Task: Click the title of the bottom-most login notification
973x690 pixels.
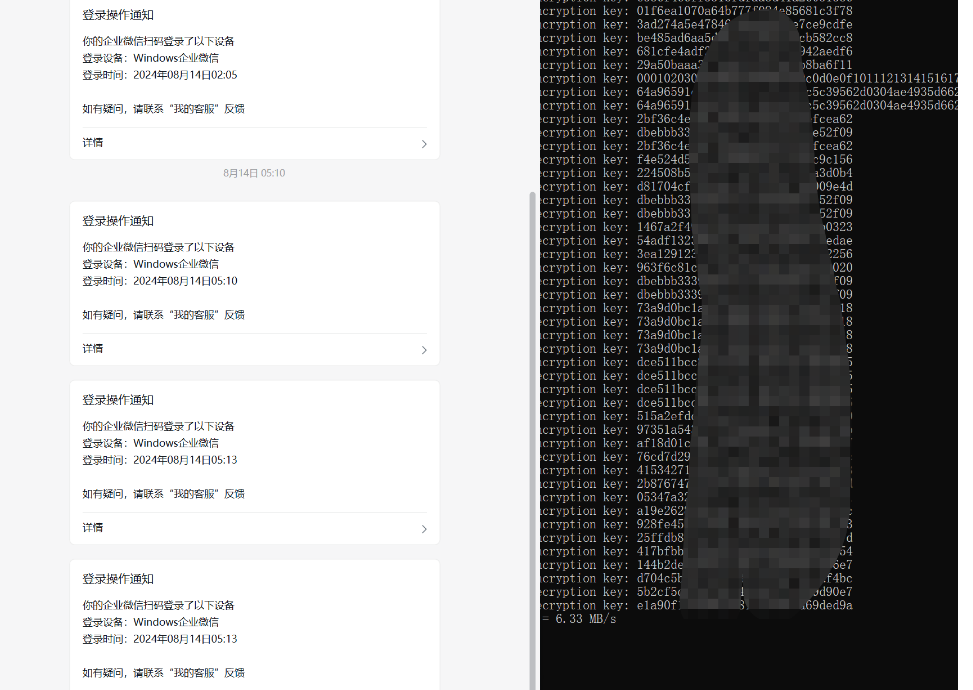Action: click(118, 579)
